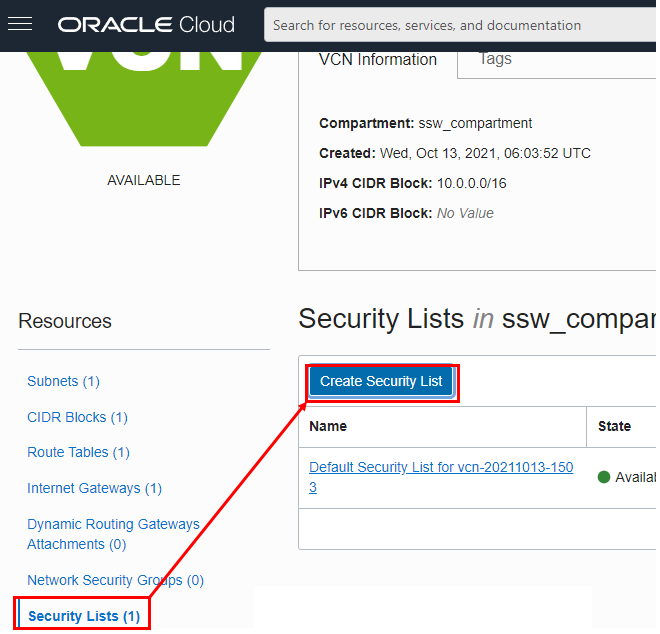This screenshot has height=634, width=660.
Task: Open Subnets (1) resource
Action: pyautogui.click(x=63, y=381)
